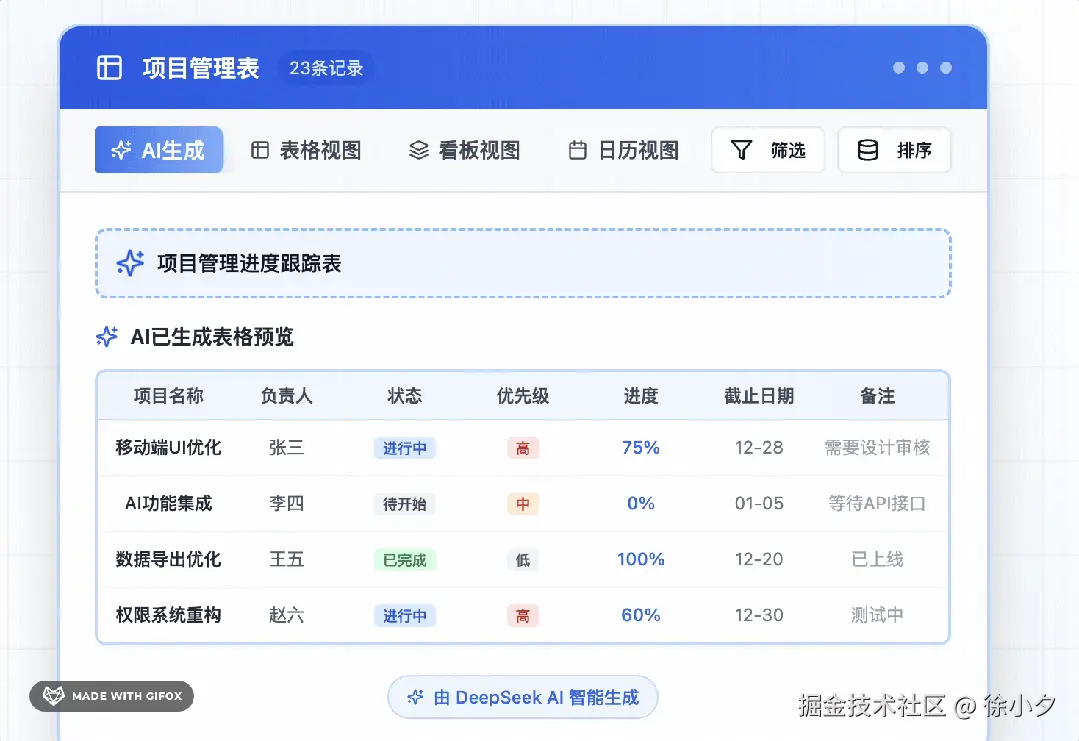1079x741 pixels.
Task: Click the filter funnel icon on 筛选
Action: point(741,150)
